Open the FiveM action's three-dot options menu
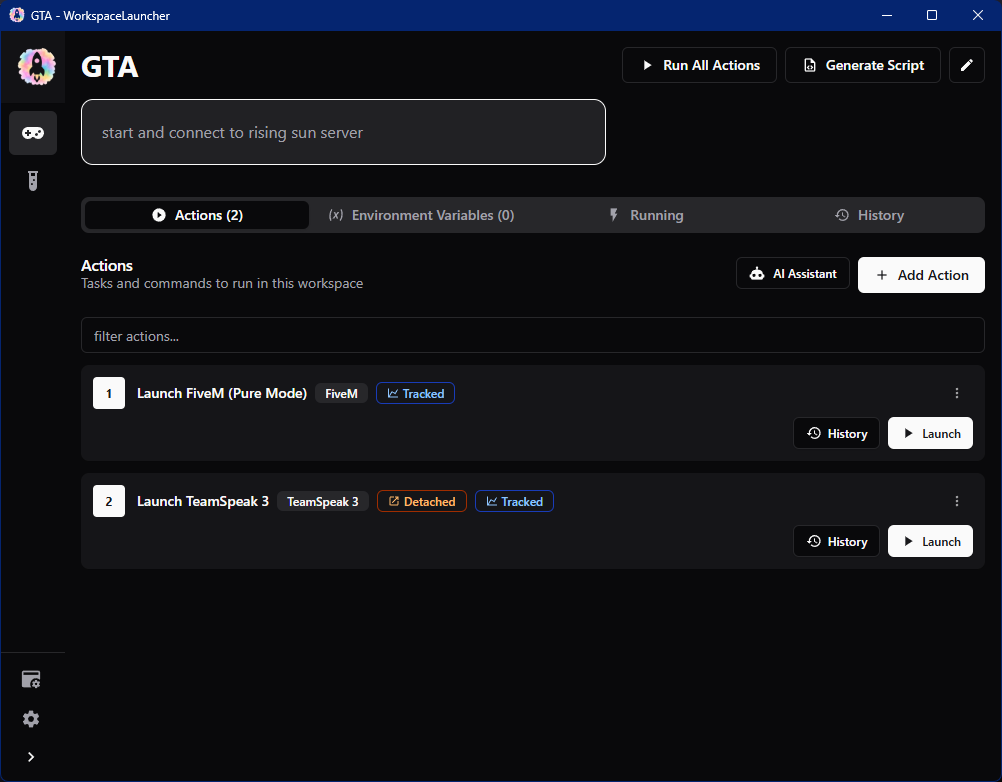1002x782 pixels. coord(957,393)
